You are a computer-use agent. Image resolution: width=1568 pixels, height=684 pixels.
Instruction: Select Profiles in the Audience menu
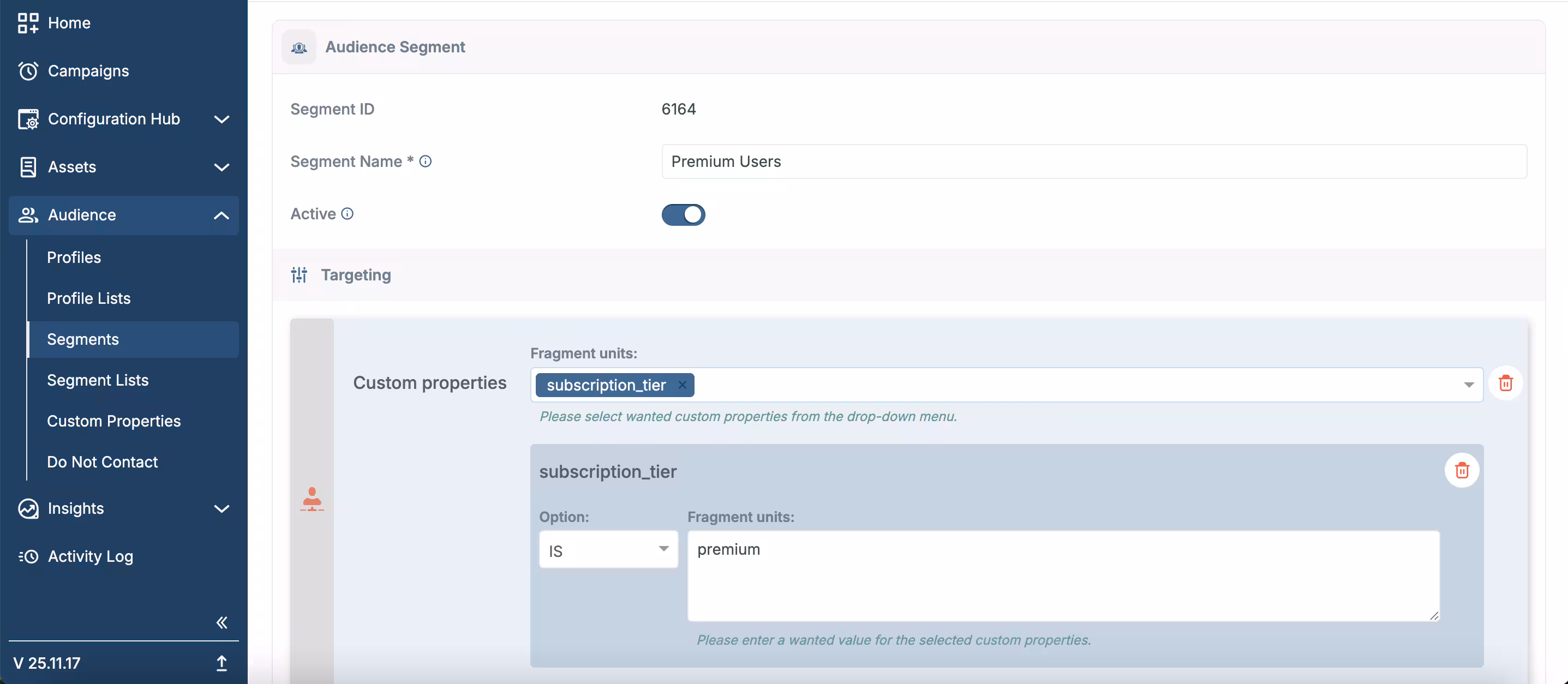pos(74,257)
